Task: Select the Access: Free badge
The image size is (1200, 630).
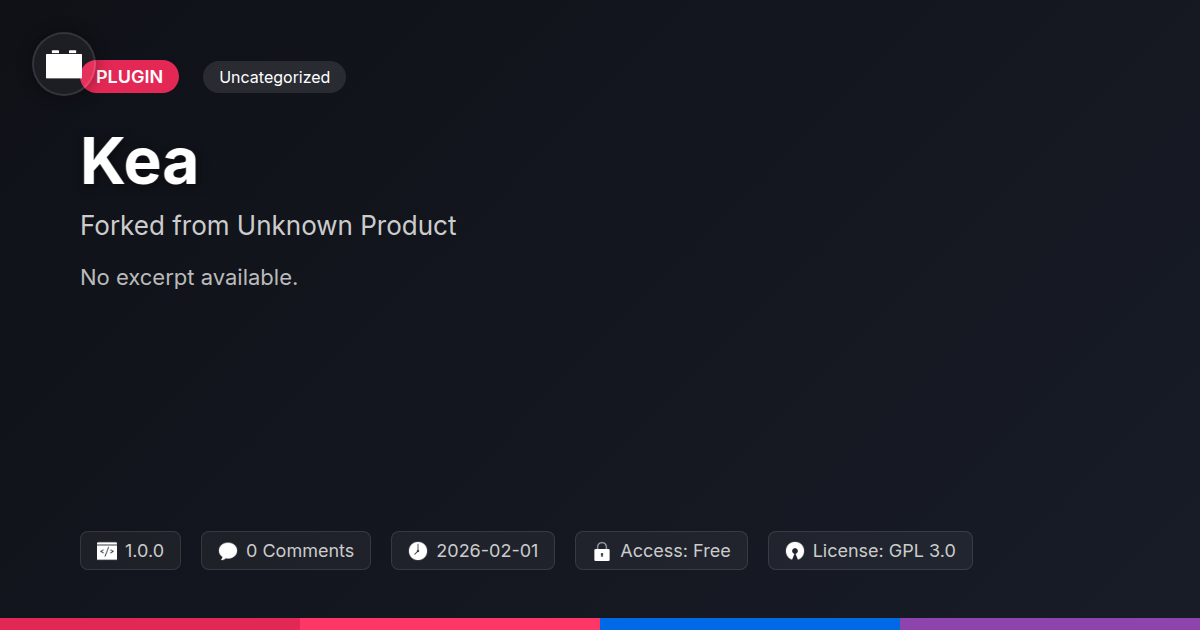Action: (x=661, y=551)
